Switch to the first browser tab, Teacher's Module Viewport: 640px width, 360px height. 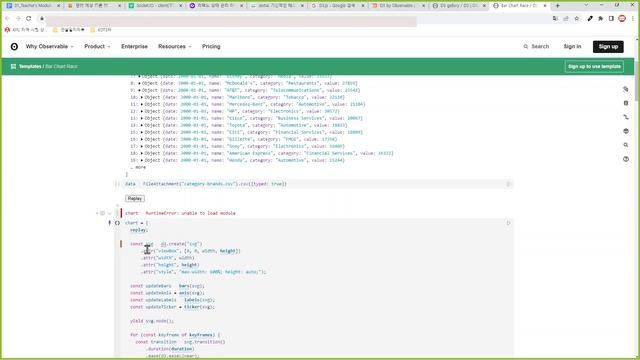click(x=33, y=6)
